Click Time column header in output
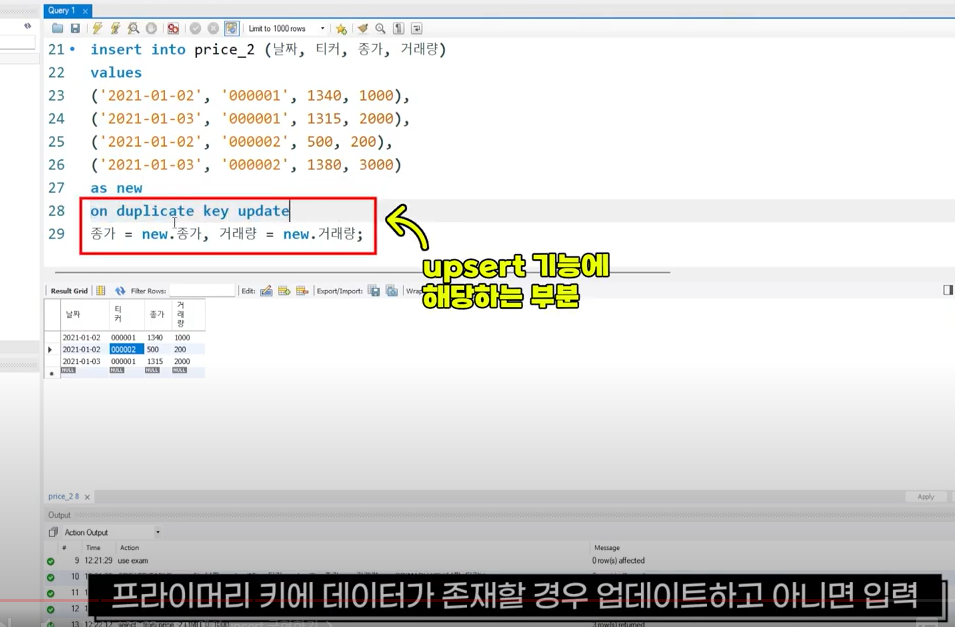 (93, 548)
